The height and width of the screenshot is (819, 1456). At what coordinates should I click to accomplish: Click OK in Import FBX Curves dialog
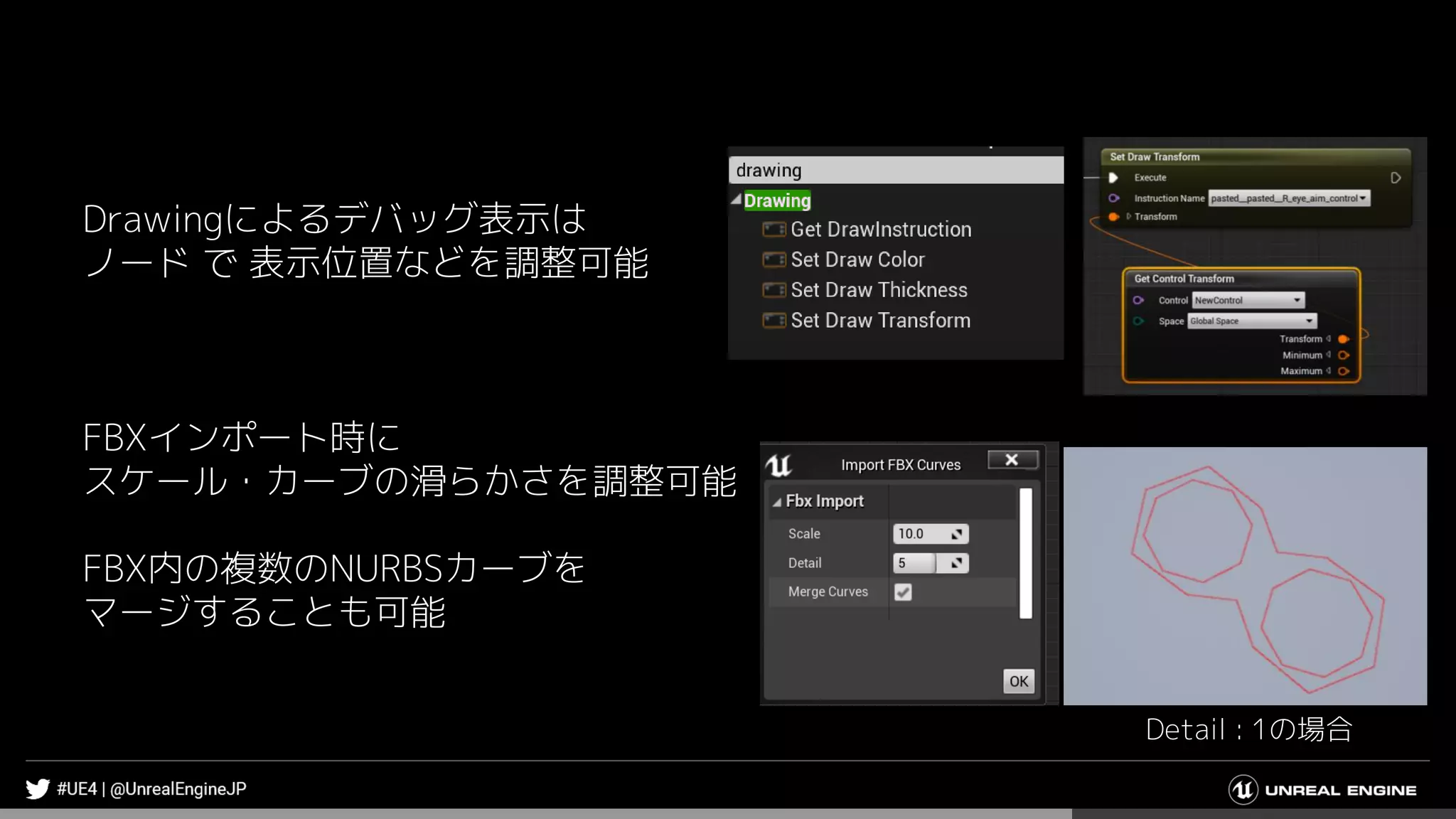tap(1019, 681)
